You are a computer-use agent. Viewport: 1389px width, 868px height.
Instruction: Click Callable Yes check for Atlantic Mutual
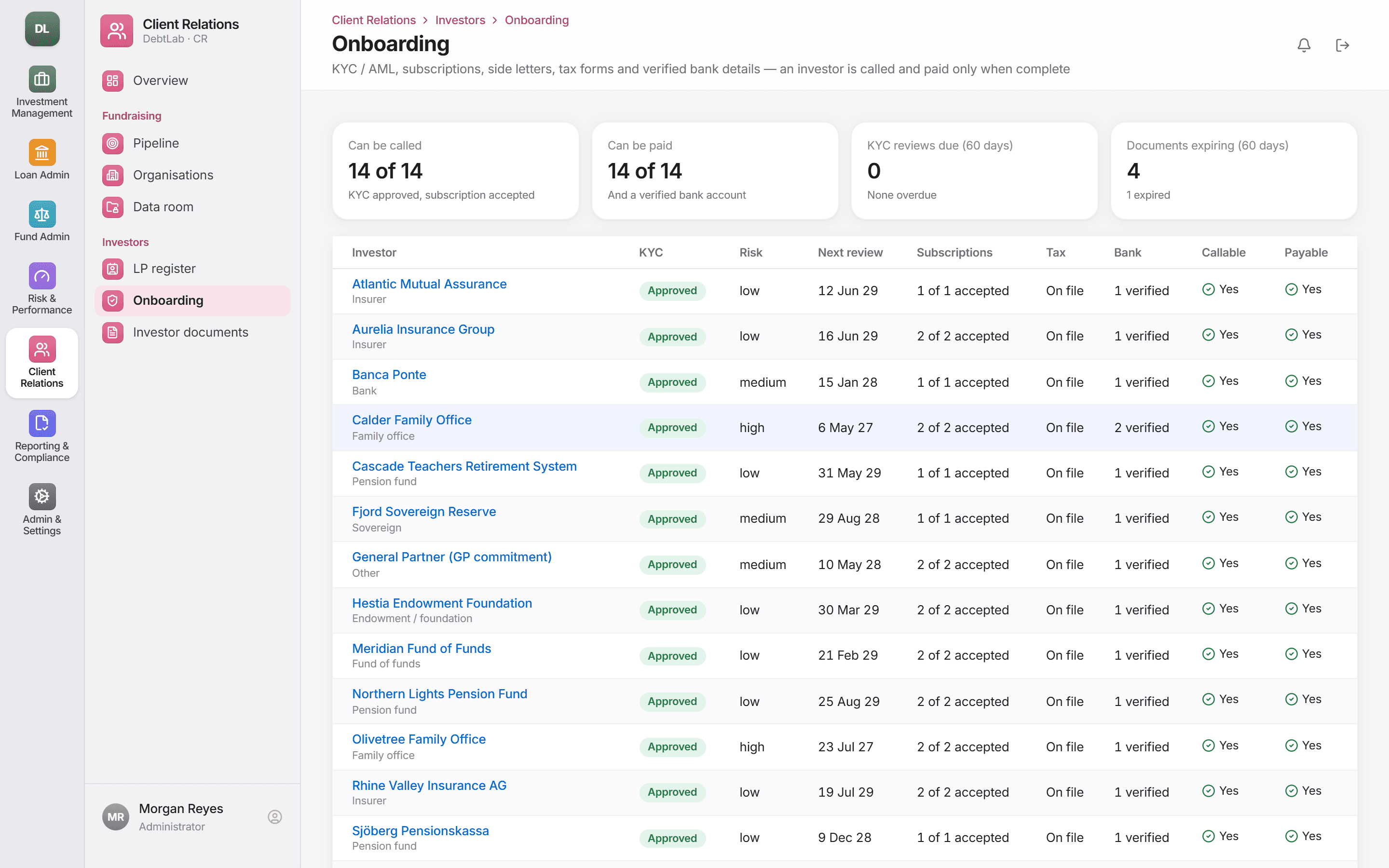(x=1220, y=289)
